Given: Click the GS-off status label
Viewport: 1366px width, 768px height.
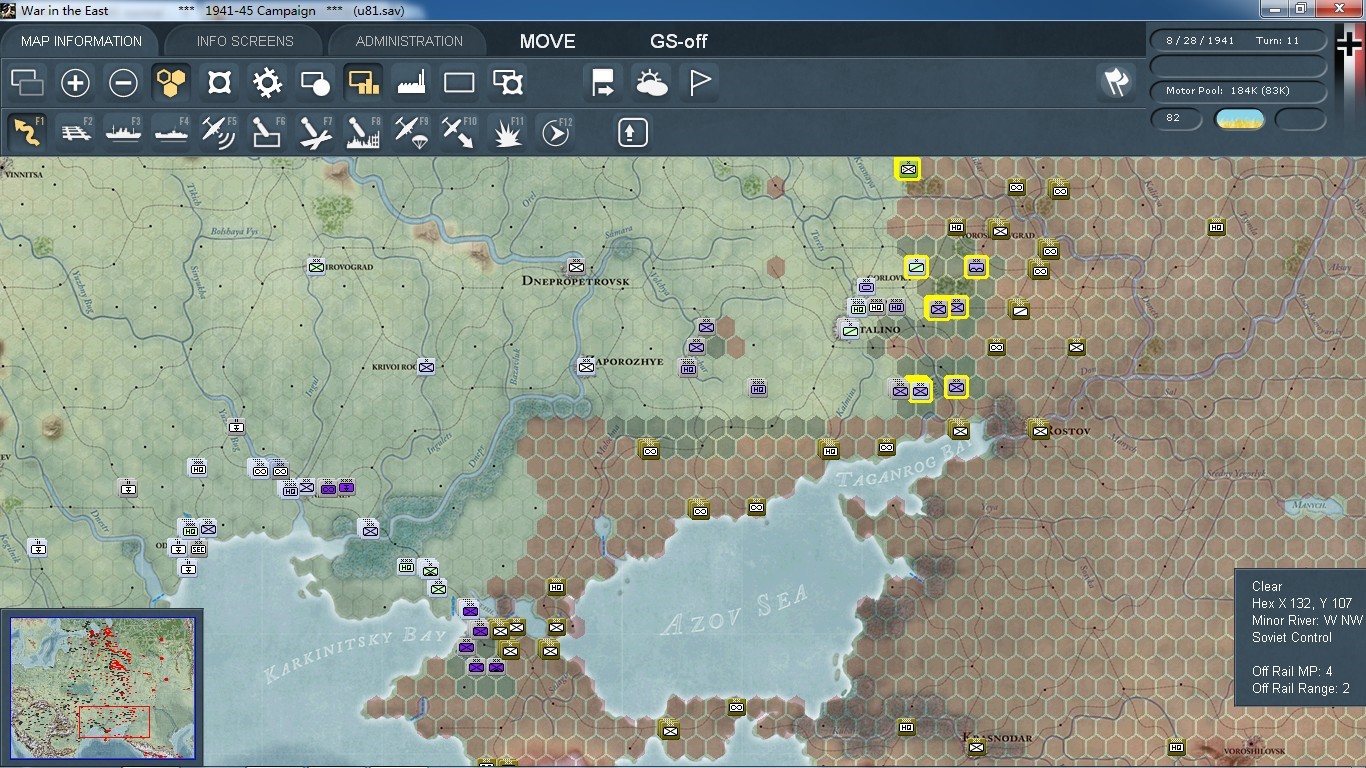Looking at the screenshot, I should click(x=679, y=41).
